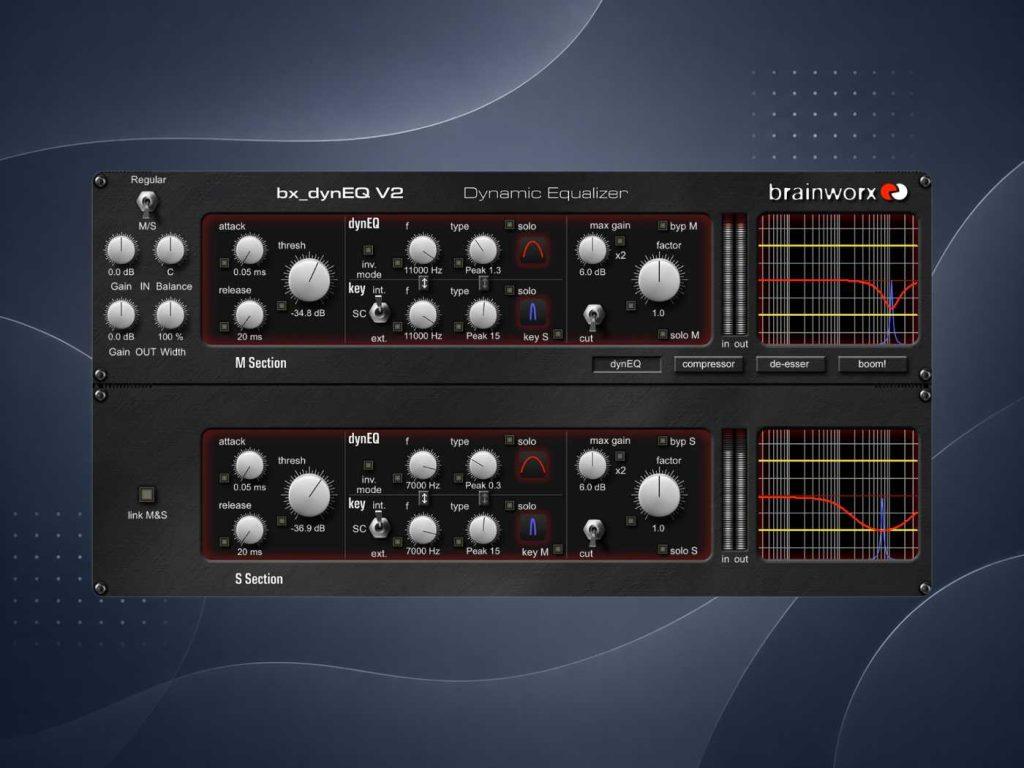Click the S Section type knob Peak 0.3
Viewport: 1024px width, 768px height.
point(483,466)
